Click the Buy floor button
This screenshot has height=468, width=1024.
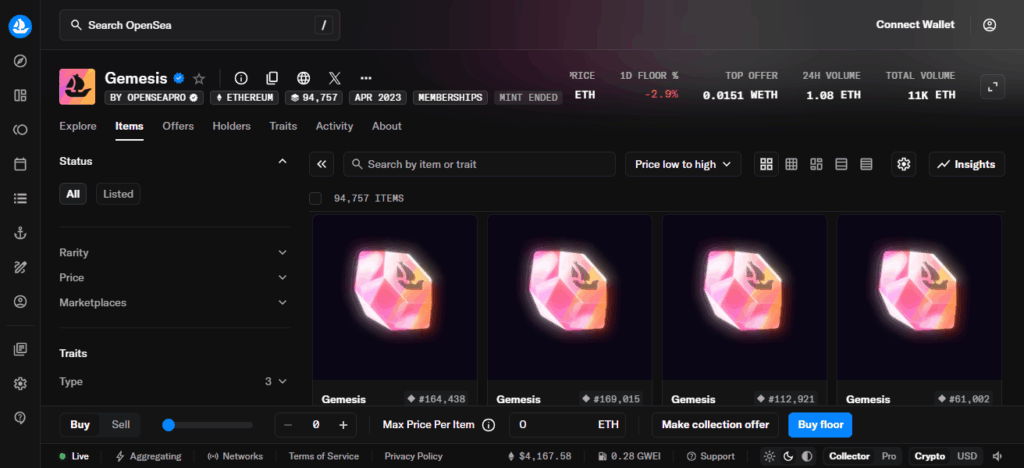coord(820,425)
